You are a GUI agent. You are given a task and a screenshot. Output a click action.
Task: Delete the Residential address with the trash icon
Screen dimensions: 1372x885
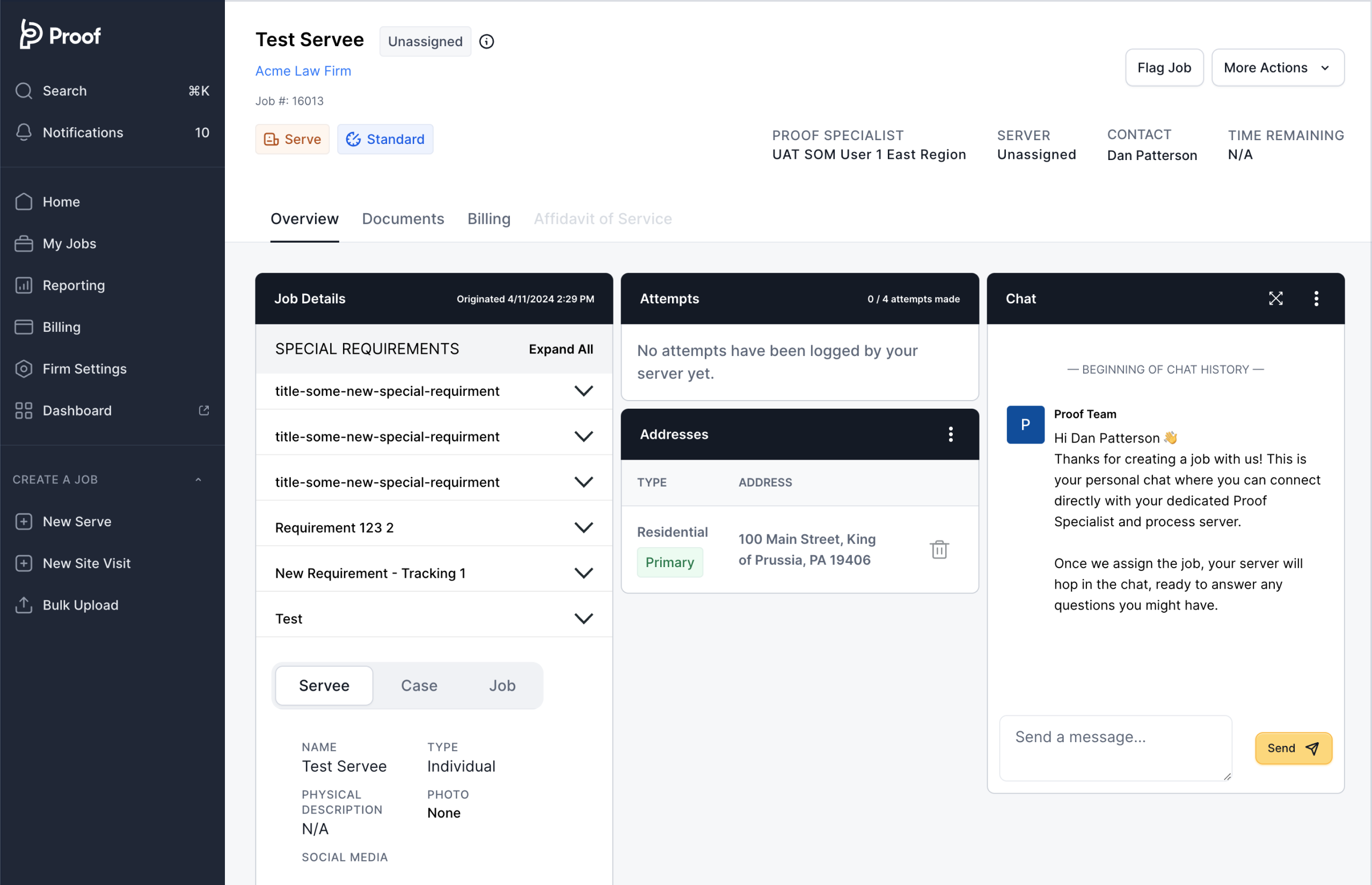(939, 549)
